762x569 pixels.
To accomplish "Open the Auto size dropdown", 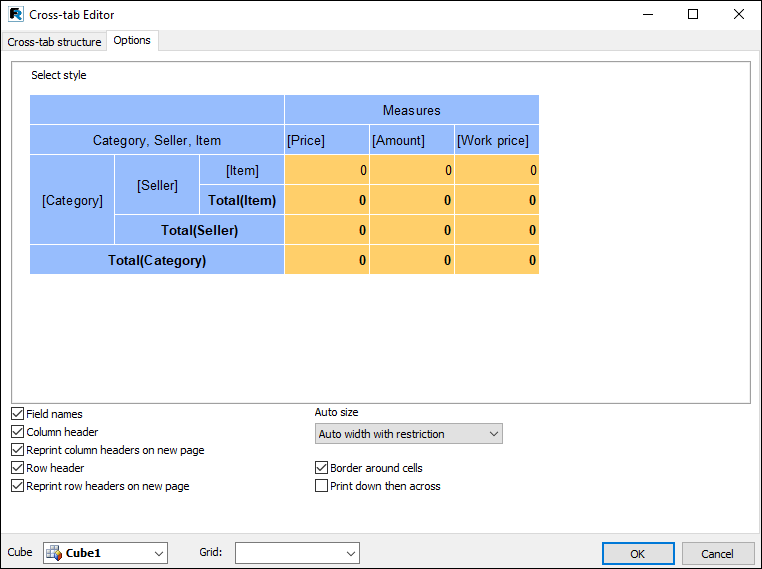I will pyautogui.click(x=408, y=434).
